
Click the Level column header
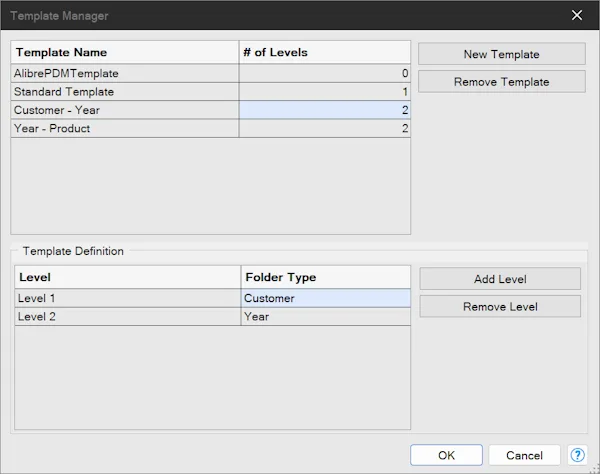(x=128, y=277)
